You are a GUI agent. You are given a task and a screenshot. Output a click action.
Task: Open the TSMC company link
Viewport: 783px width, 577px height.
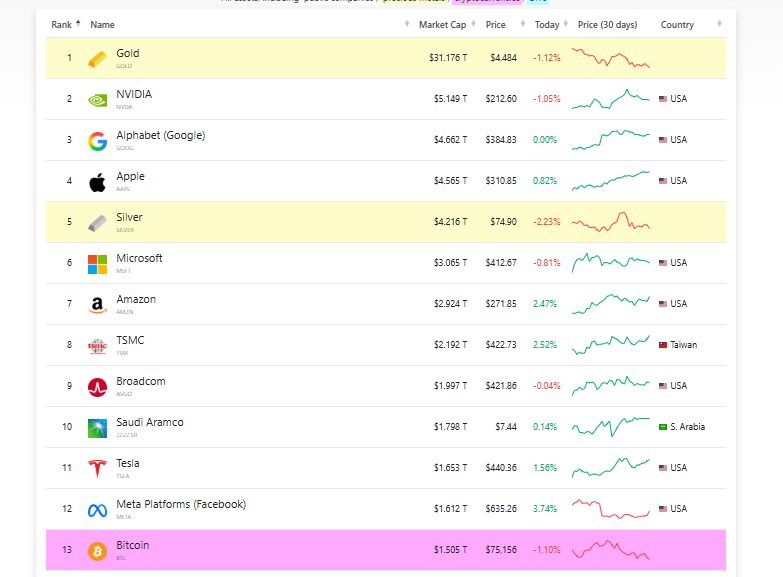pyautogui.click(x=130, y=340)
